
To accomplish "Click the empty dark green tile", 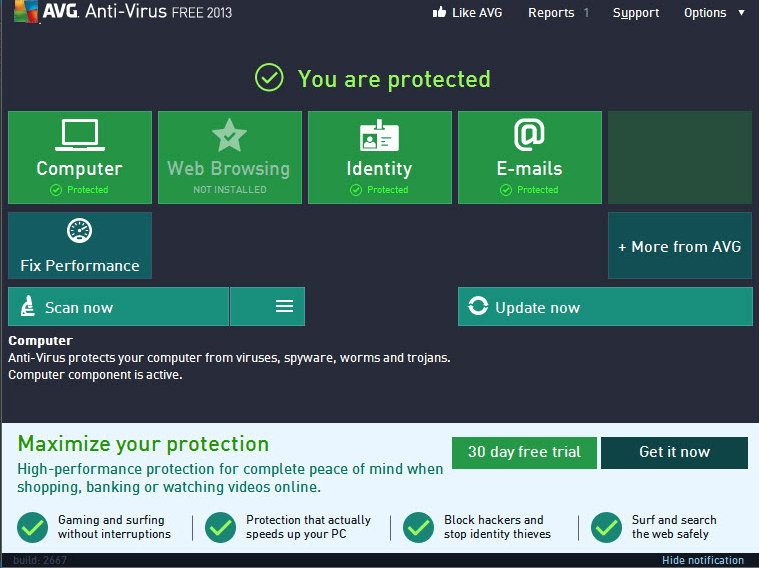I will pos(679,157).
